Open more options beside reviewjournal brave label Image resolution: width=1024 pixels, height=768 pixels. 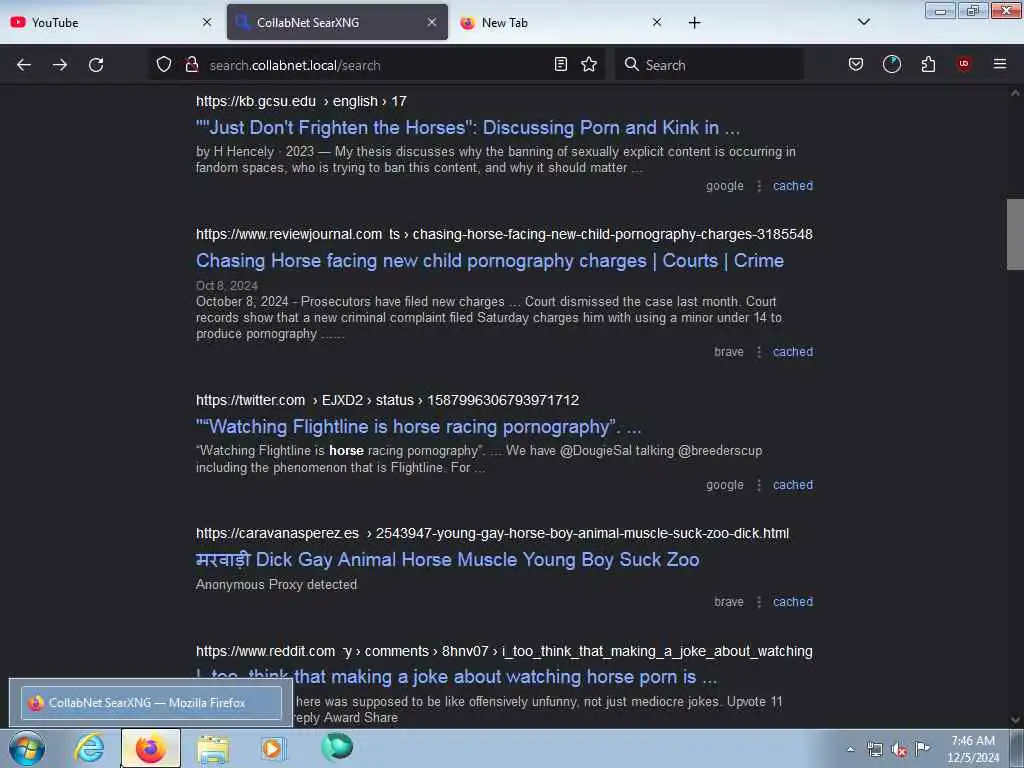click(758, 352)
